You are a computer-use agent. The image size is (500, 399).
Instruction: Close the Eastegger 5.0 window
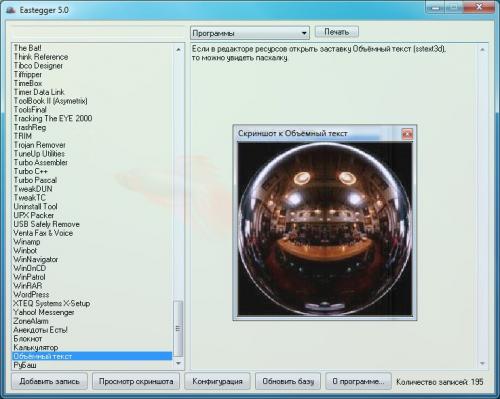click(479, 7)
